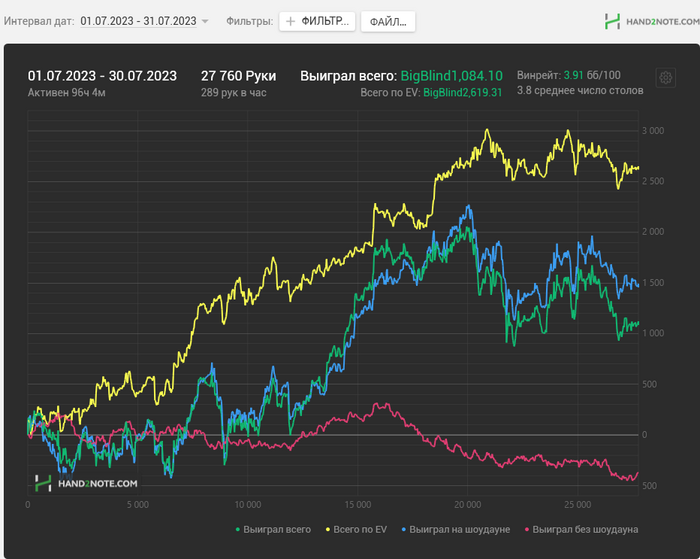The image size is (700, 559).
Task: Open the chart settings gear icon
Action: 665,78
